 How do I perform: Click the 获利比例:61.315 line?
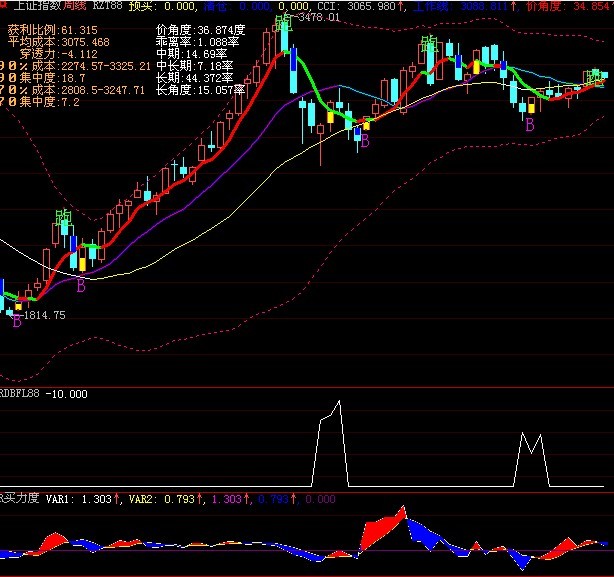[52, 30]
